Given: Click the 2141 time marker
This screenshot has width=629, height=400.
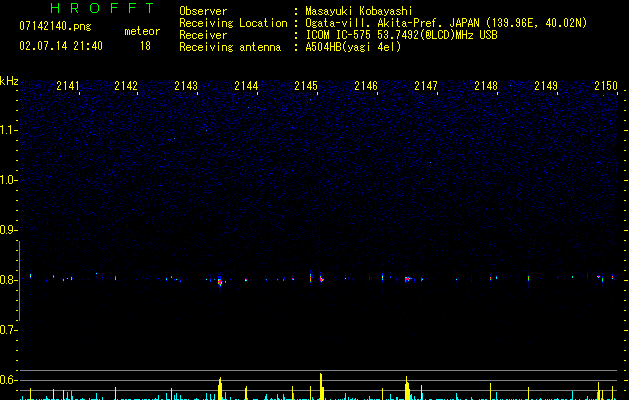Looking at the screenshot, I should pos(68,86).
